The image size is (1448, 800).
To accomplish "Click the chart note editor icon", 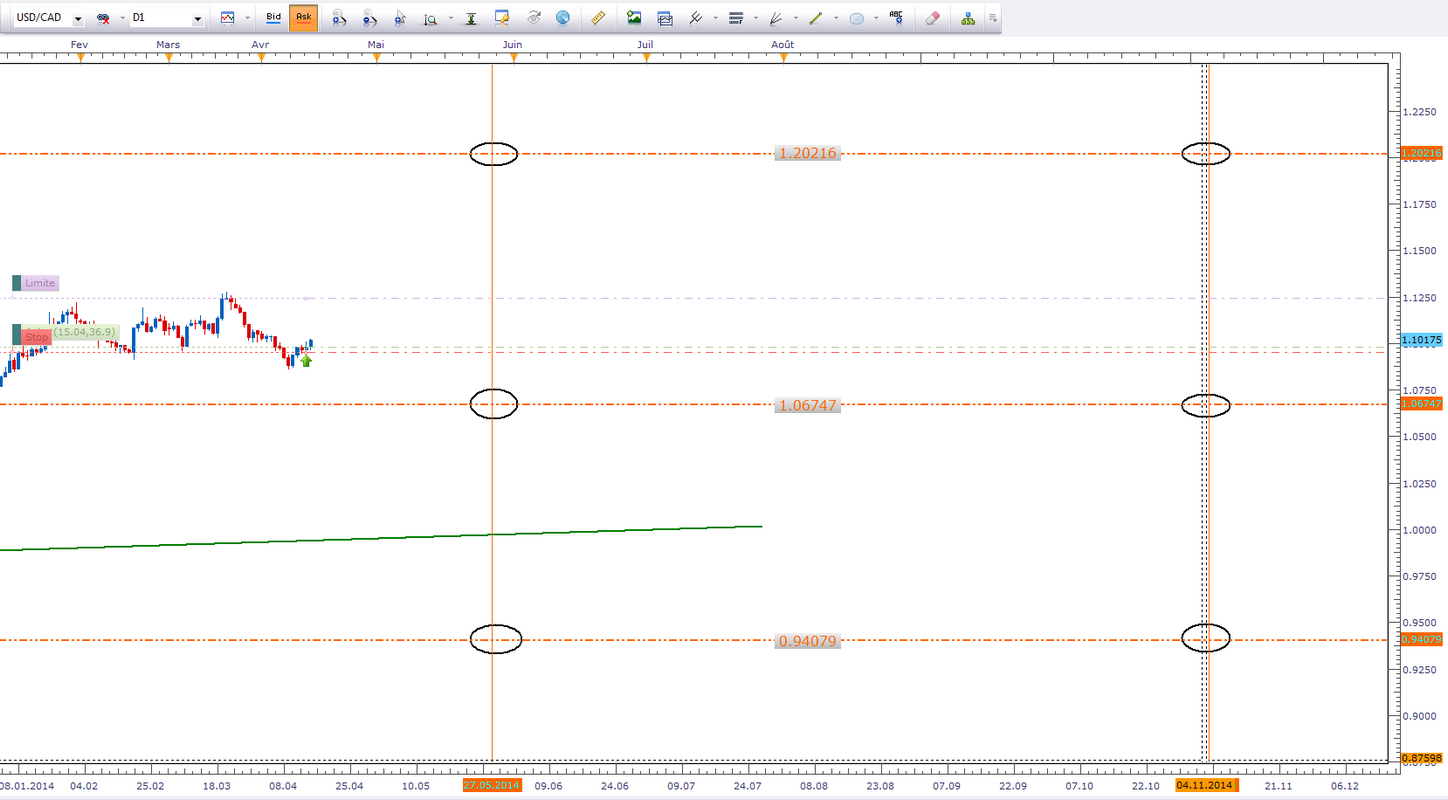I will tap(502, 18).
